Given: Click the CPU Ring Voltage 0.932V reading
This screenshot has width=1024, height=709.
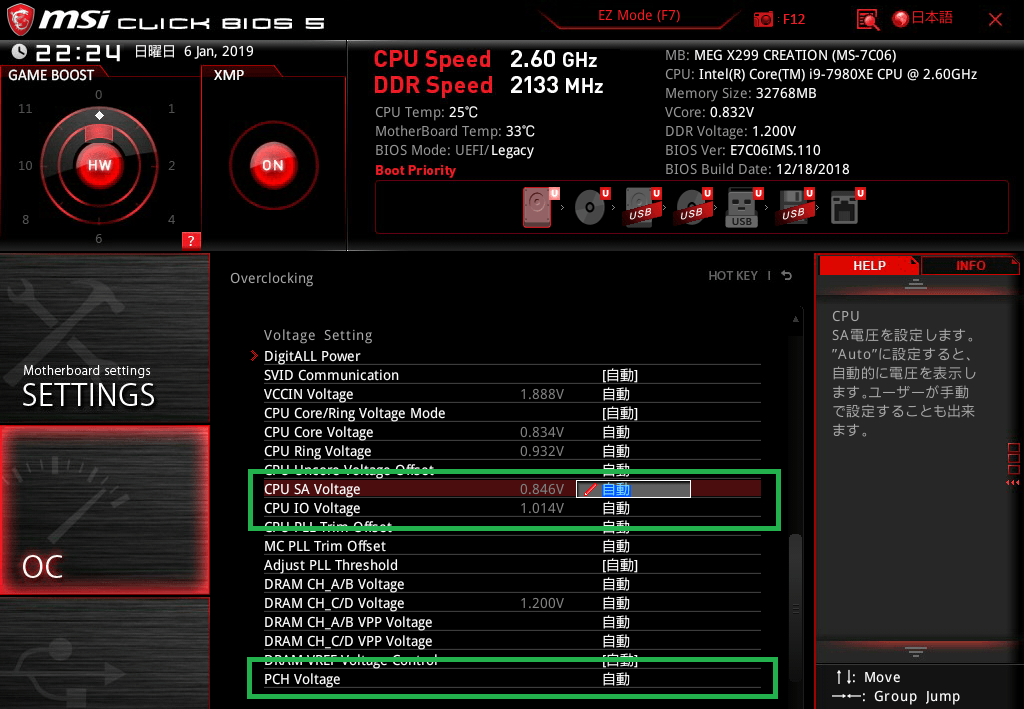Looking at the screenshot, I should point(541,451).
